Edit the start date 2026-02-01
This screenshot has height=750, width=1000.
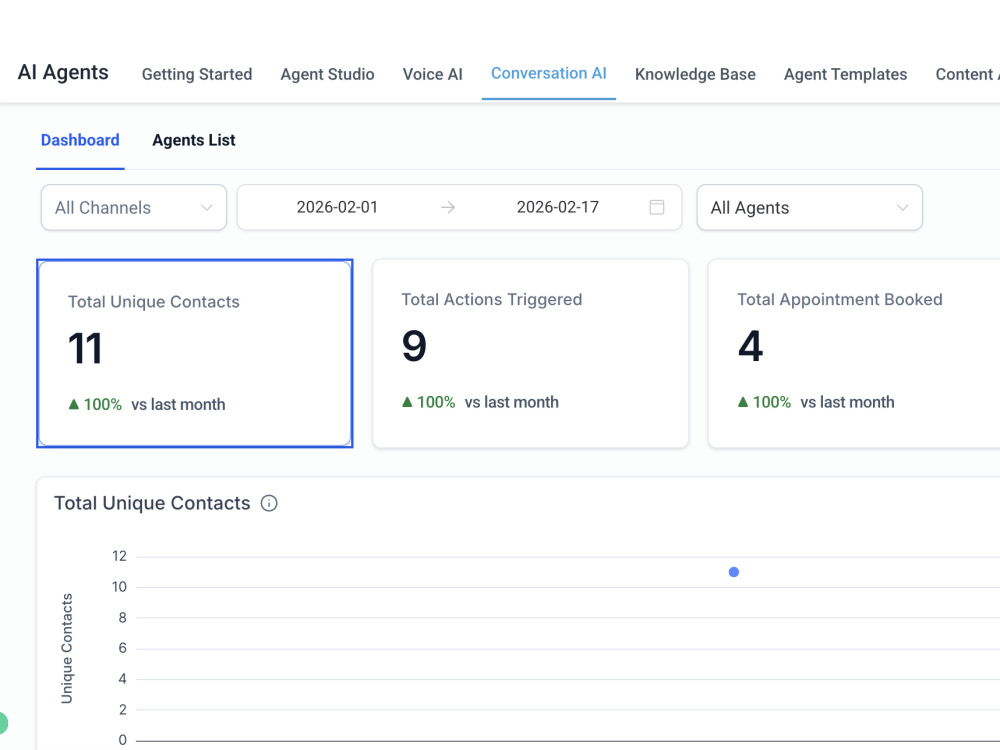pyautogui.click(x=337, y=207)
